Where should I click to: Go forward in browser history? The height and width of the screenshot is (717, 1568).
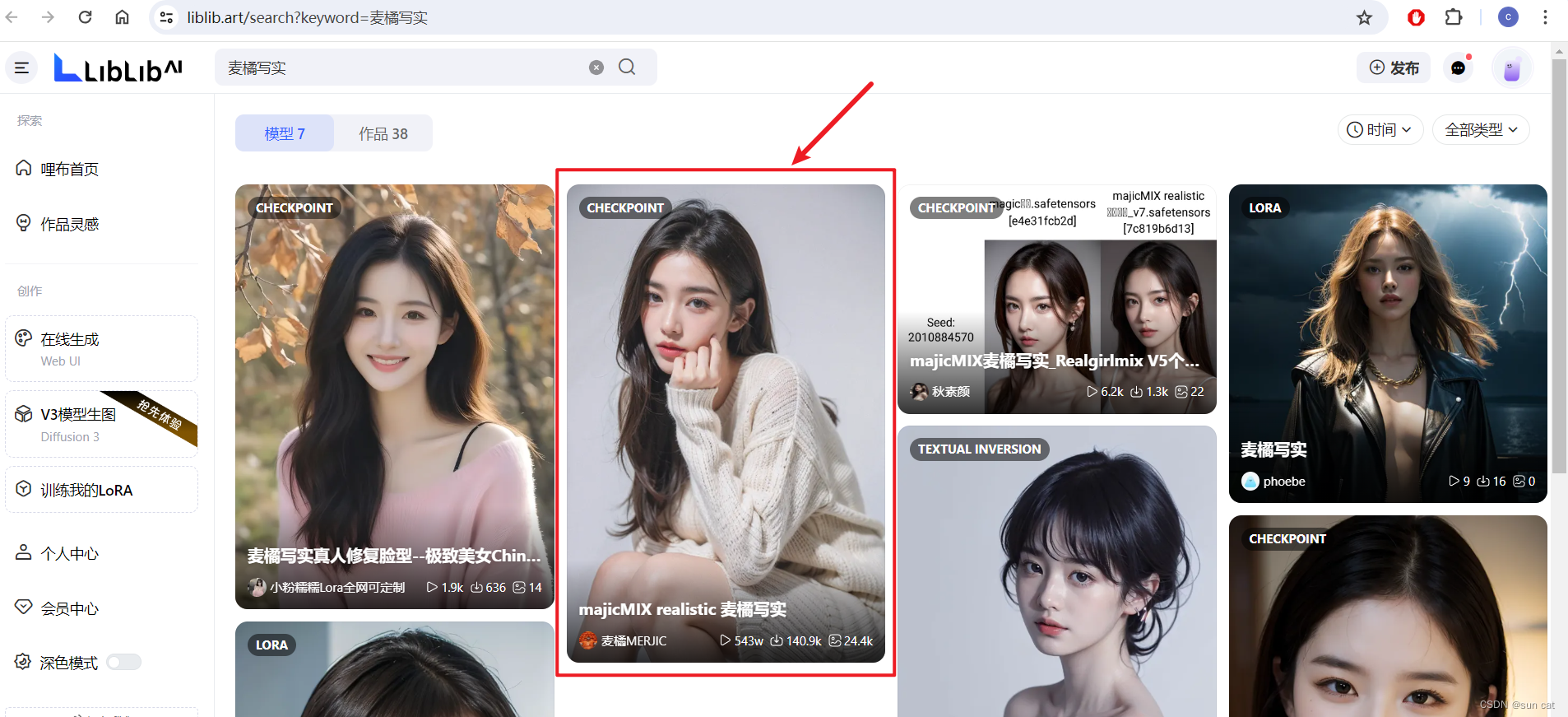(48, 17)
